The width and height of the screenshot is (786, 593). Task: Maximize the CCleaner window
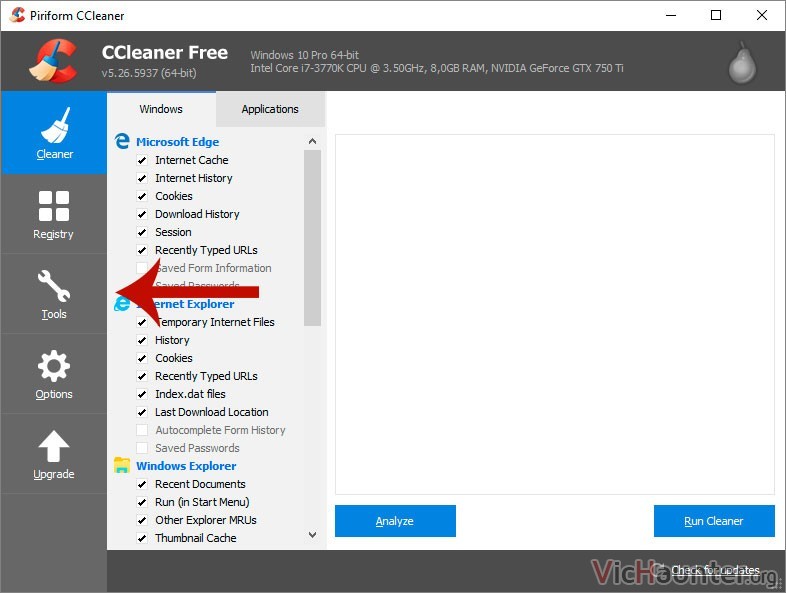[x=716, y=15]
